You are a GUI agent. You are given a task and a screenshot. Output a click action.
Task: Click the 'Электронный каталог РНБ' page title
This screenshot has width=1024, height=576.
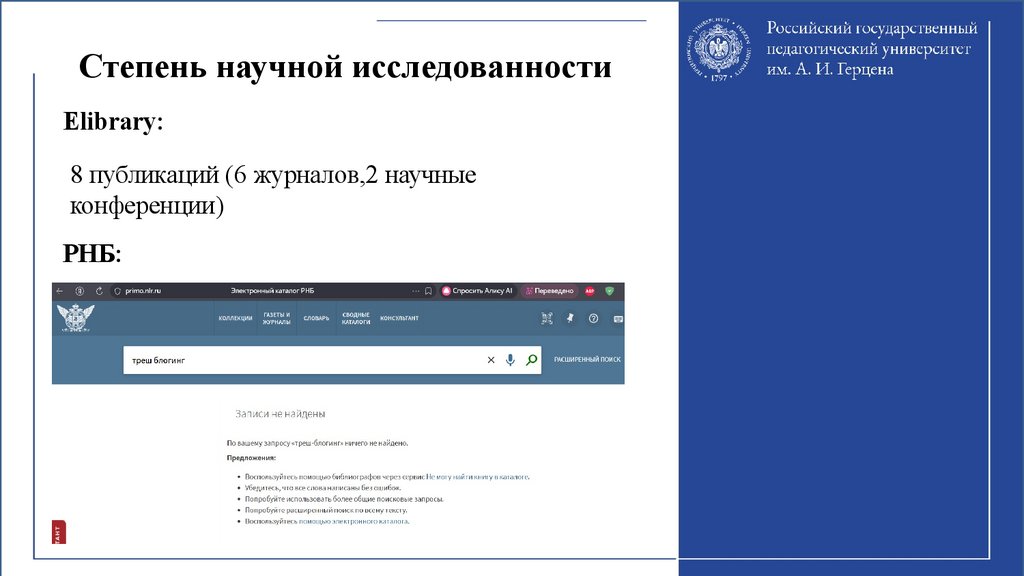point(272,291)
